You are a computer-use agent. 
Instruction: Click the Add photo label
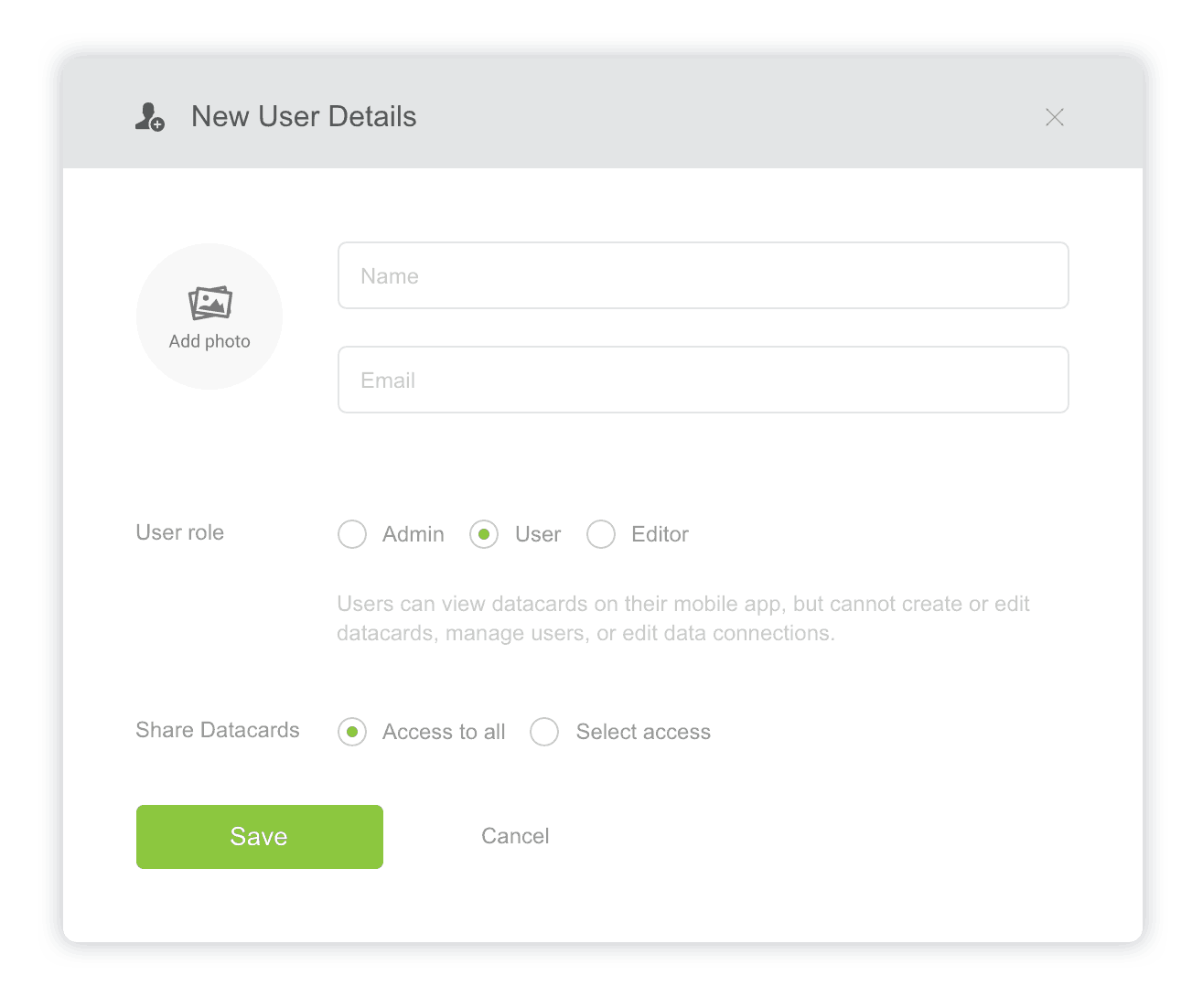[209, 341]
